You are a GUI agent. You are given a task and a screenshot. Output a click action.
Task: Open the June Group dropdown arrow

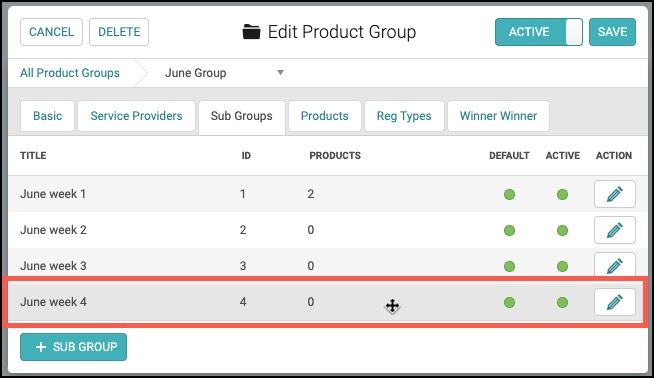pyautogui.click(x=280, y=73)
